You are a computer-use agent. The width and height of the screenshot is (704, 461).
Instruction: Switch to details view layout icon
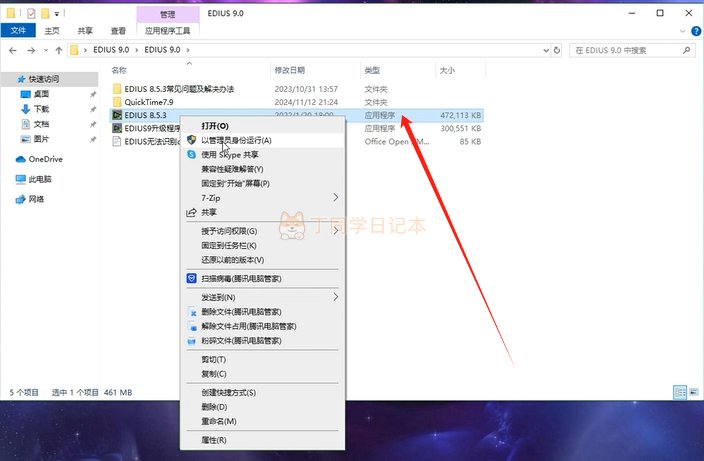coord(680,392)
